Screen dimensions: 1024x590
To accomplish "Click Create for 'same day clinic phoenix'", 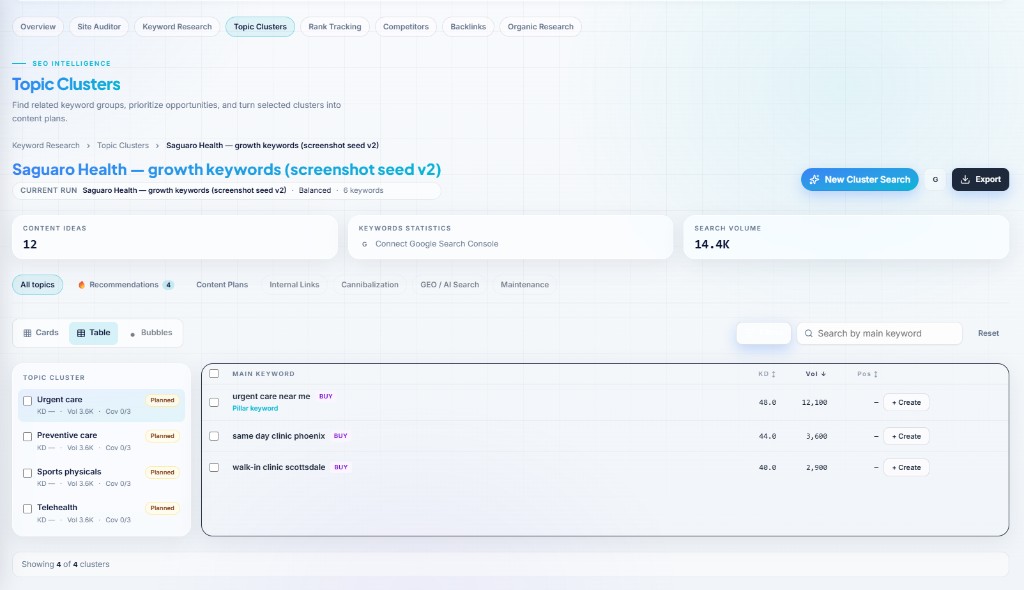I will (x=906, y=436).
